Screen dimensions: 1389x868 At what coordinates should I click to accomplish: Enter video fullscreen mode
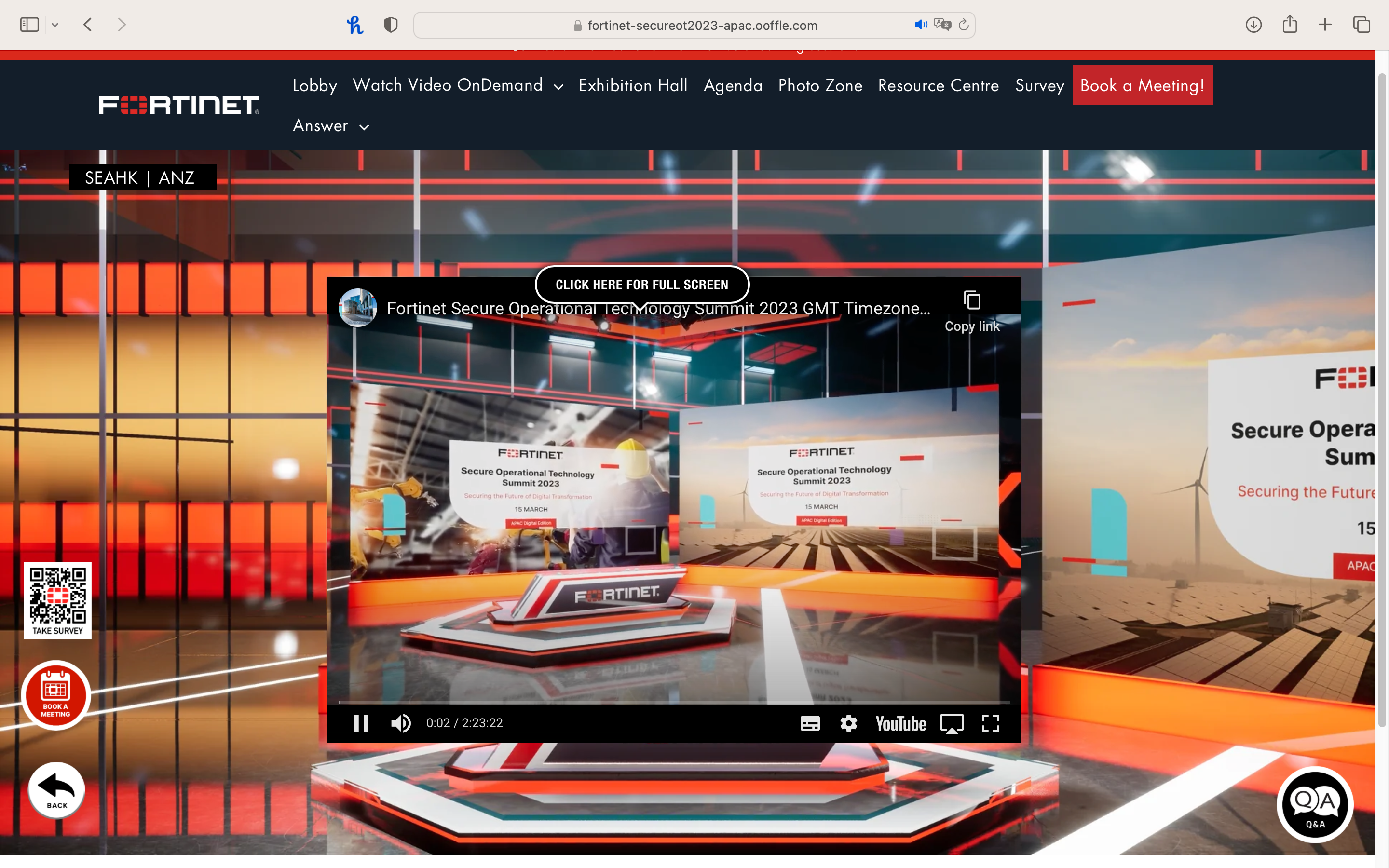pyautogui.click(x=991, y=723)
